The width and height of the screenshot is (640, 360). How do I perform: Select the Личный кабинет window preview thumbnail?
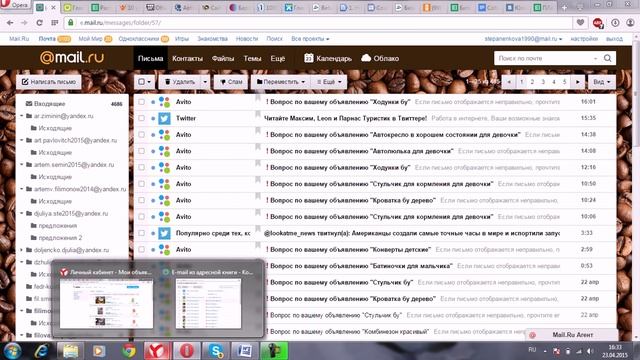pyautogui.click(x=106, y=304)
